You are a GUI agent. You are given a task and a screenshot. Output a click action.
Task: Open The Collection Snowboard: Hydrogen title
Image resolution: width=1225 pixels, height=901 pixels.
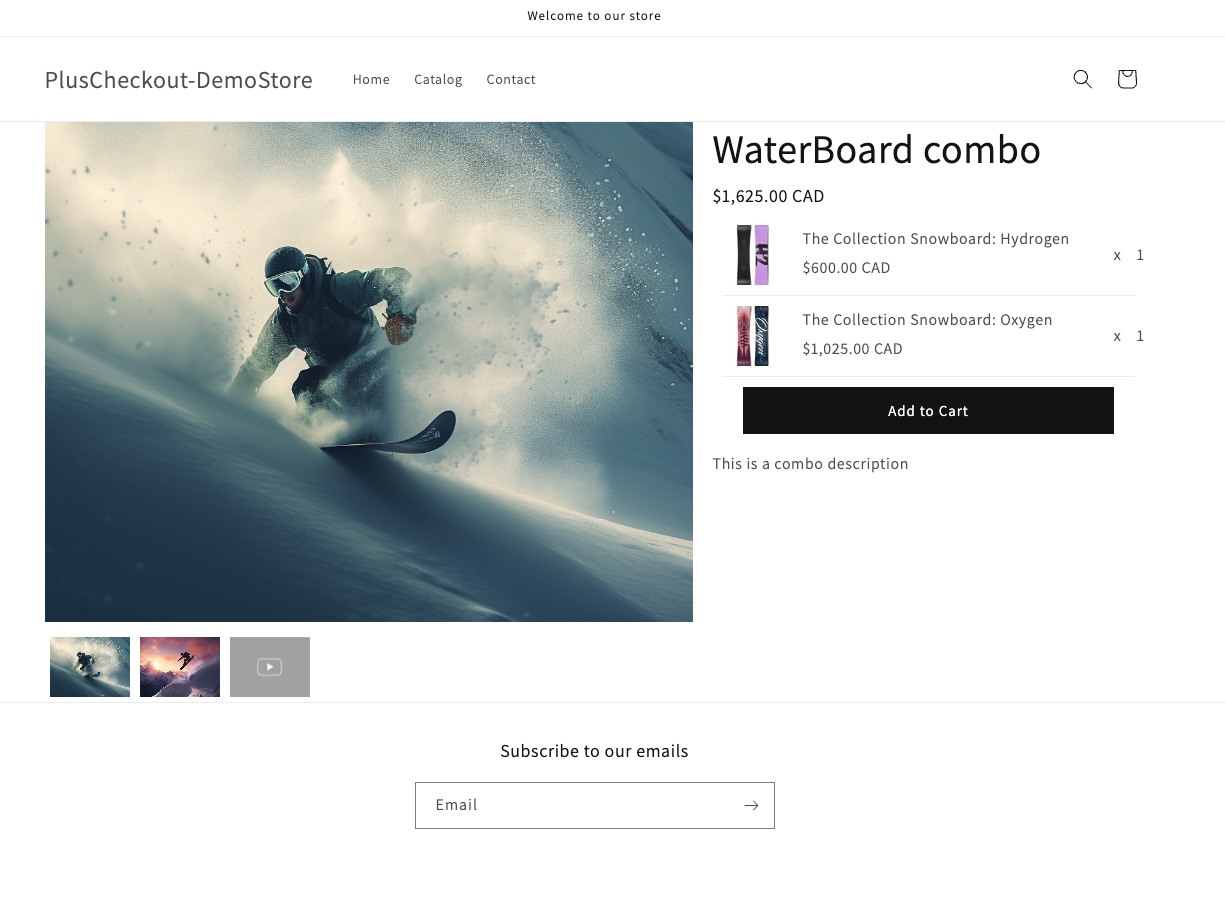coord(935,238)
